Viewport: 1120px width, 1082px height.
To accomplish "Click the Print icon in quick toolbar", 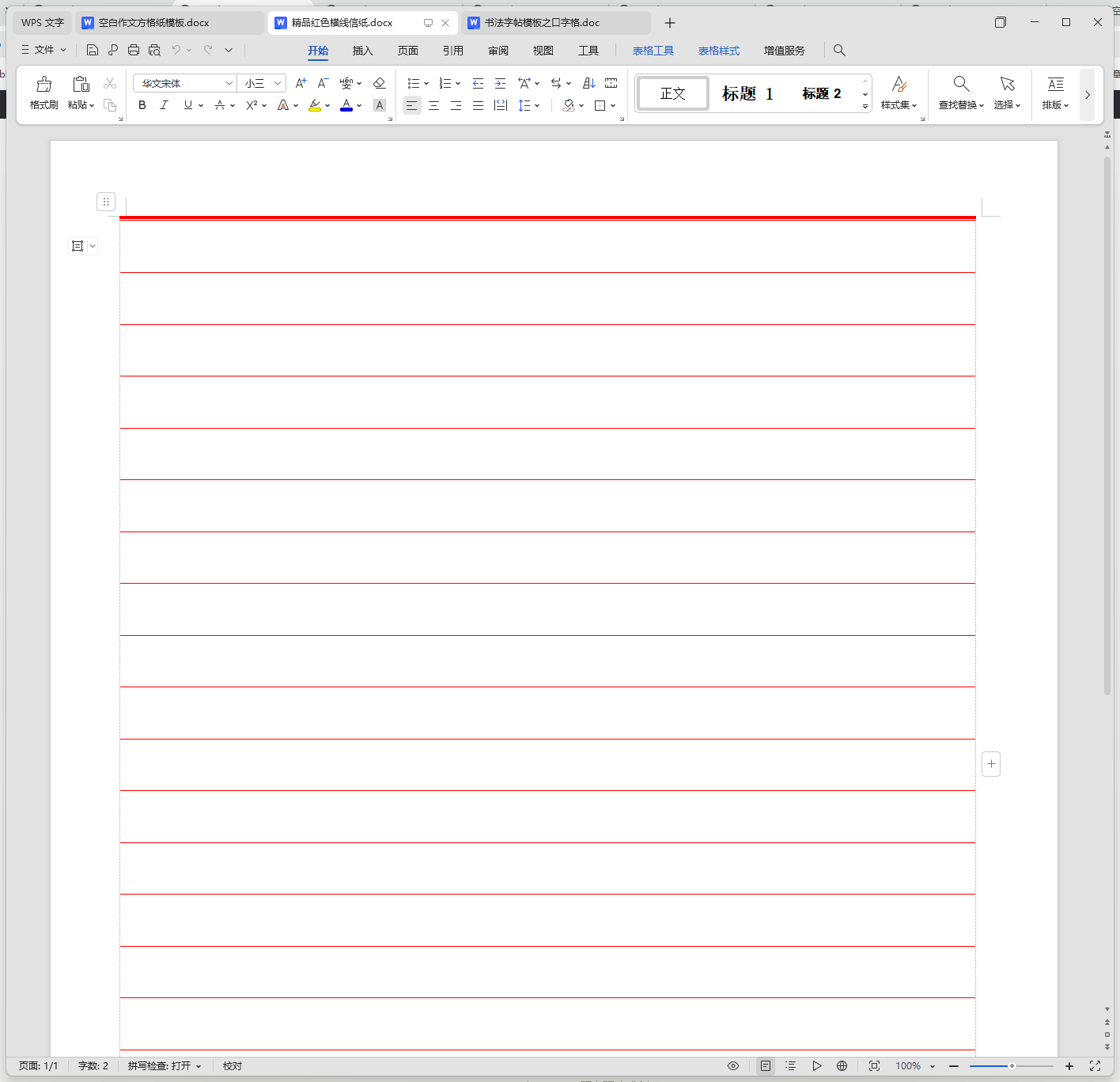I will point(134,50).
